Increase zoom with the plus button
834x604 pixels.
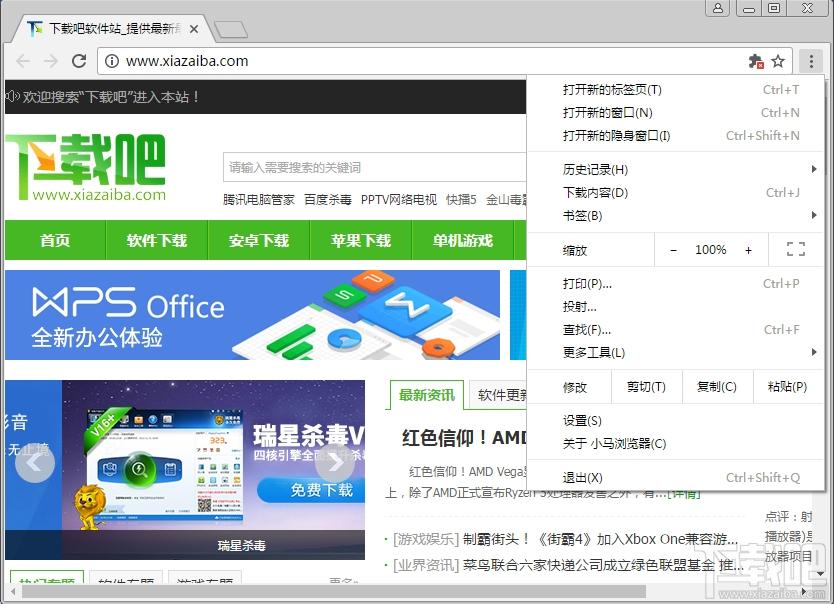(748, 250)
